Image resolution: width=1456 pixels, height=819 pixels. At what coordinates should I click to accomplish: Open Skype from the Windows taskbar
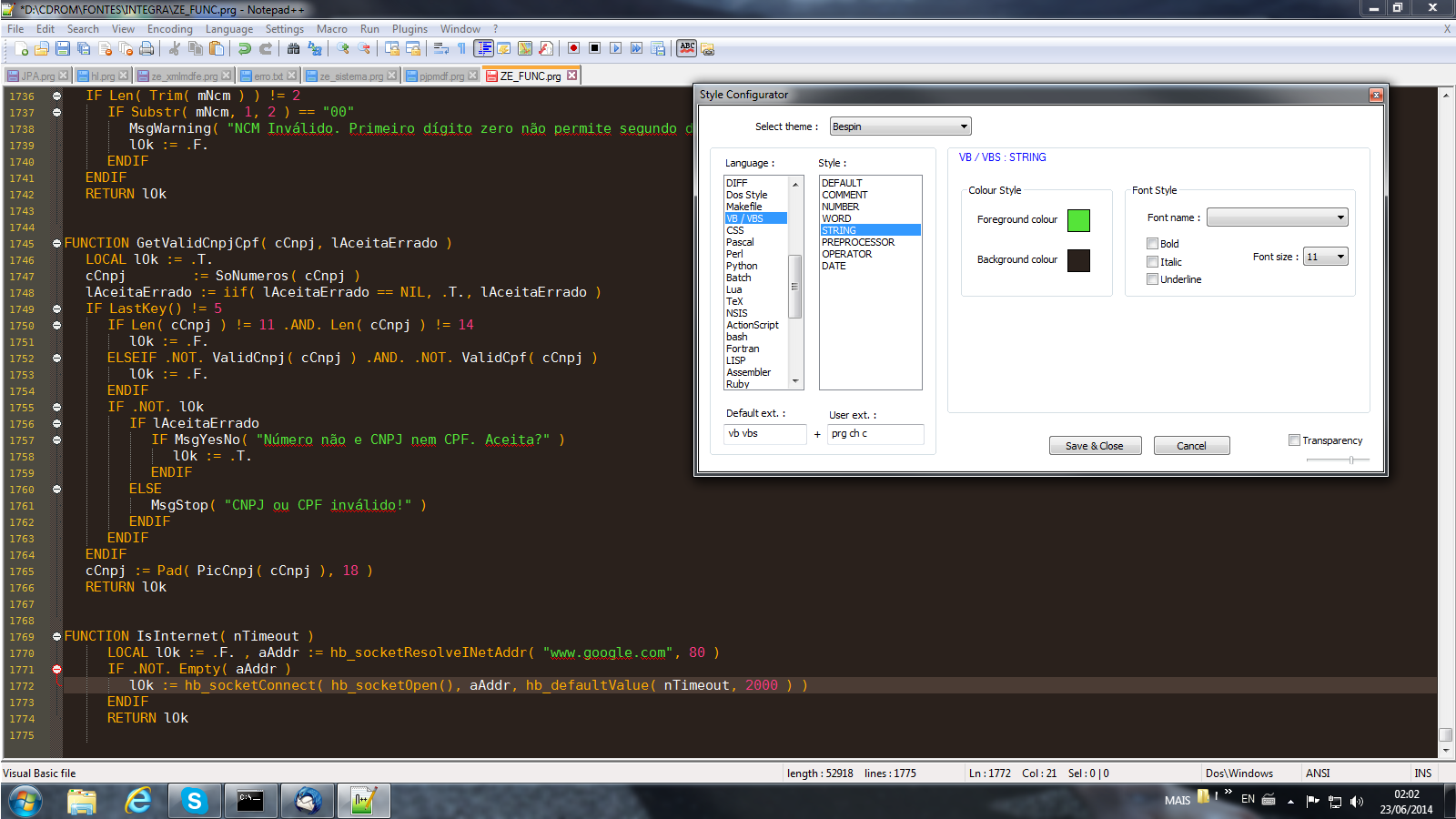click(194, 801)
